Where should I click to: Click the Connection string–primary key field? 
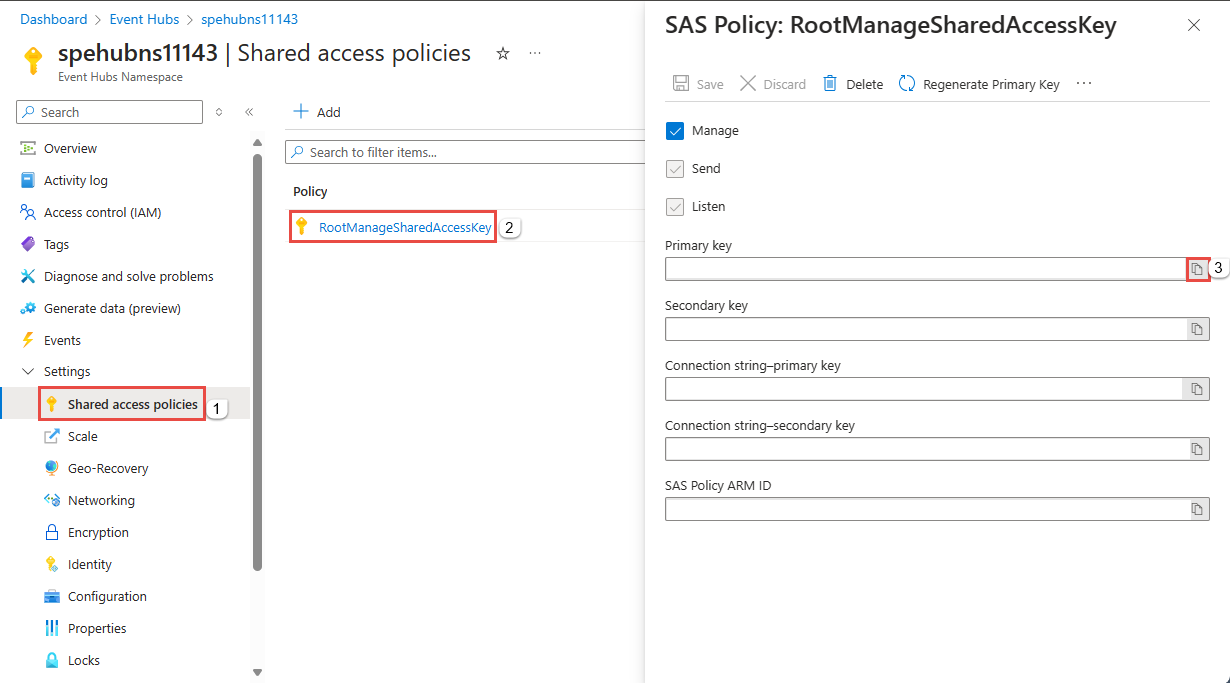(925, 389)
